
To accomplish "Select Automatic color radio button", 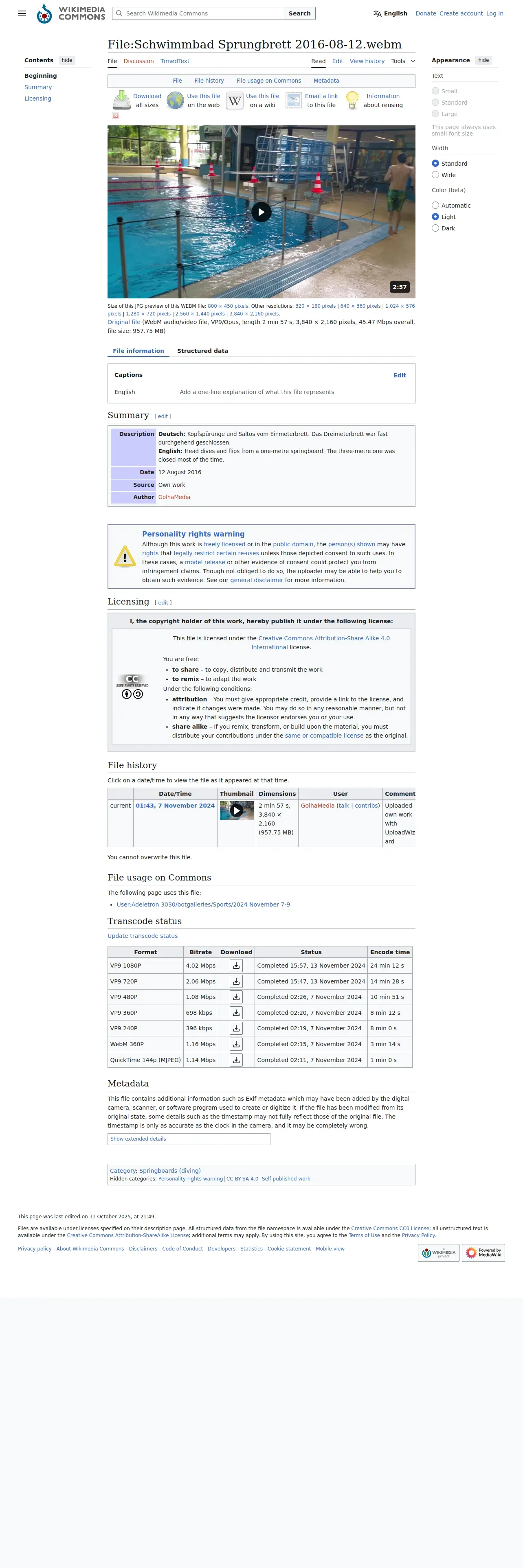I will coord(435,205).
